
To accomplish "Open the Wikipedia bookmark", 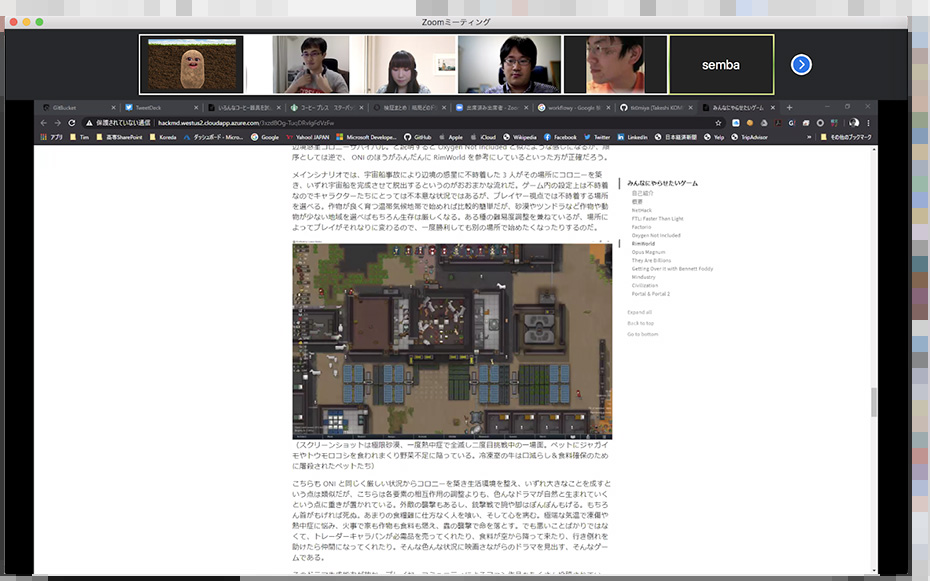I will coord(520,137).
